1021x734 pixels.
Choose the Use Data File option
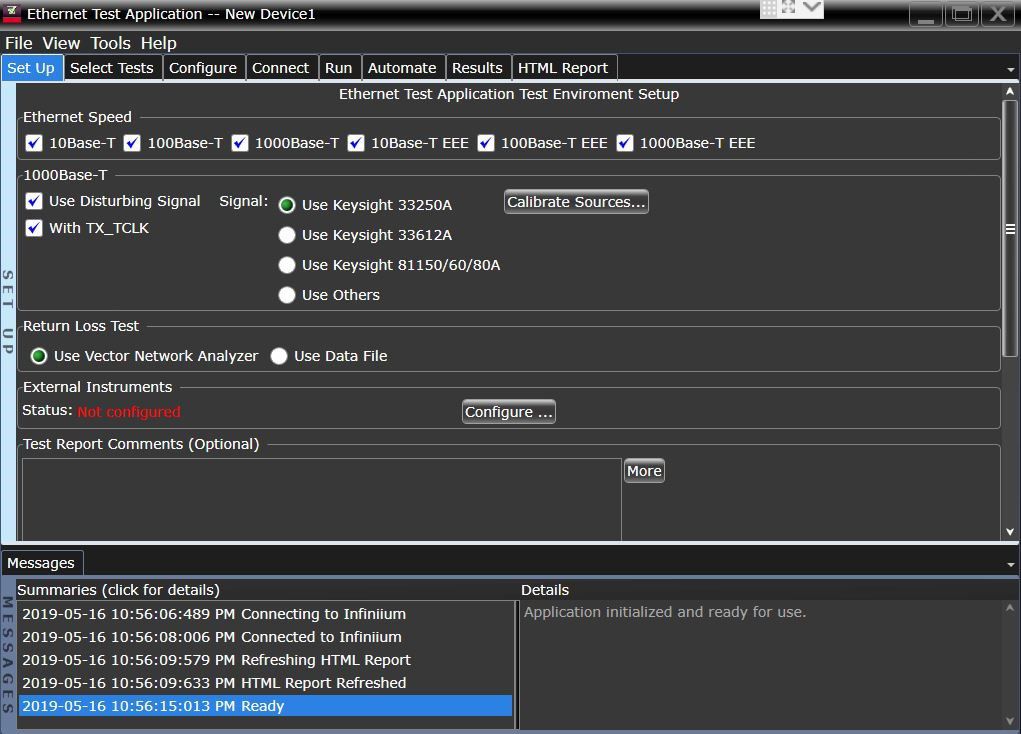click(279, 356)
